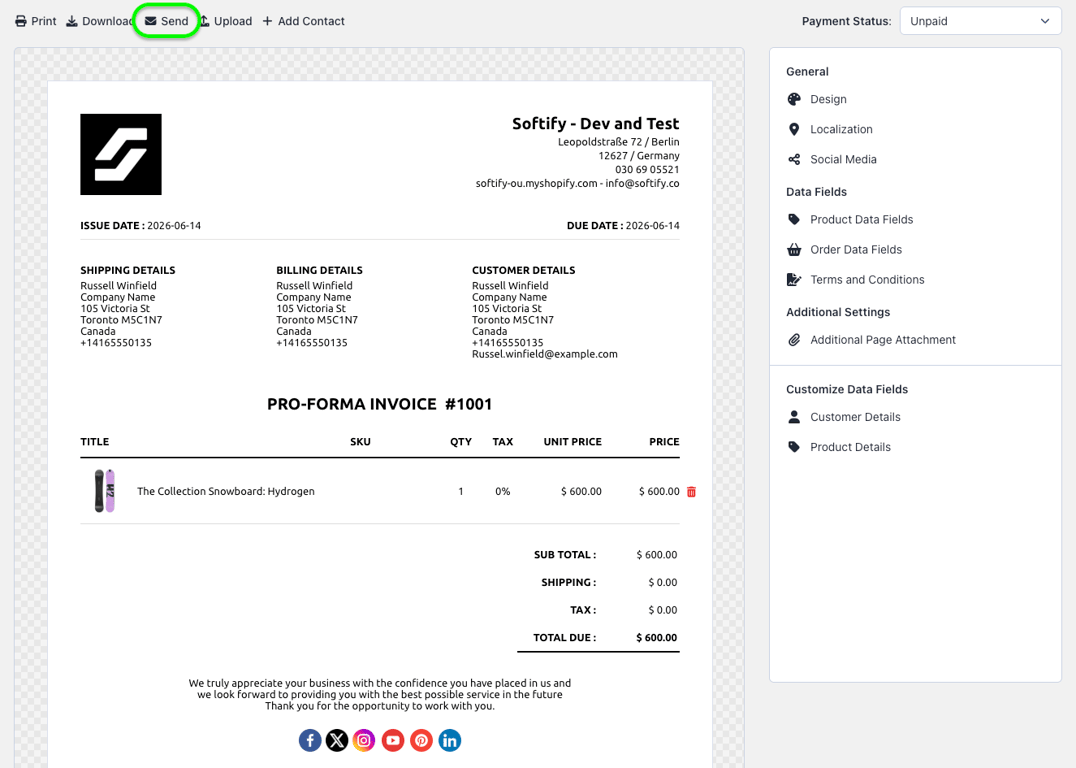Delete the Hydrogen snowboard line item
This screenshot has height=768, width=1076.
692,491
